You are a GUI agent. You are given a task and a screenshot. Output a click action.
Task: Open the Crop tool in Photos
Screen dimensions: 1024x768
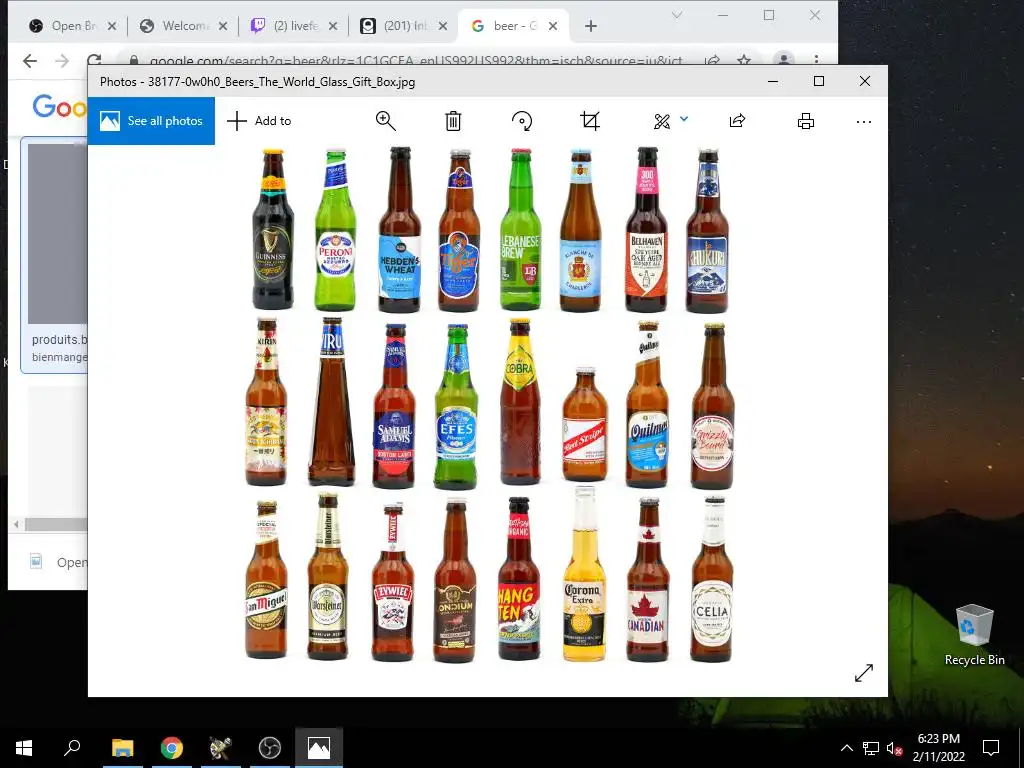coord(590,121)
